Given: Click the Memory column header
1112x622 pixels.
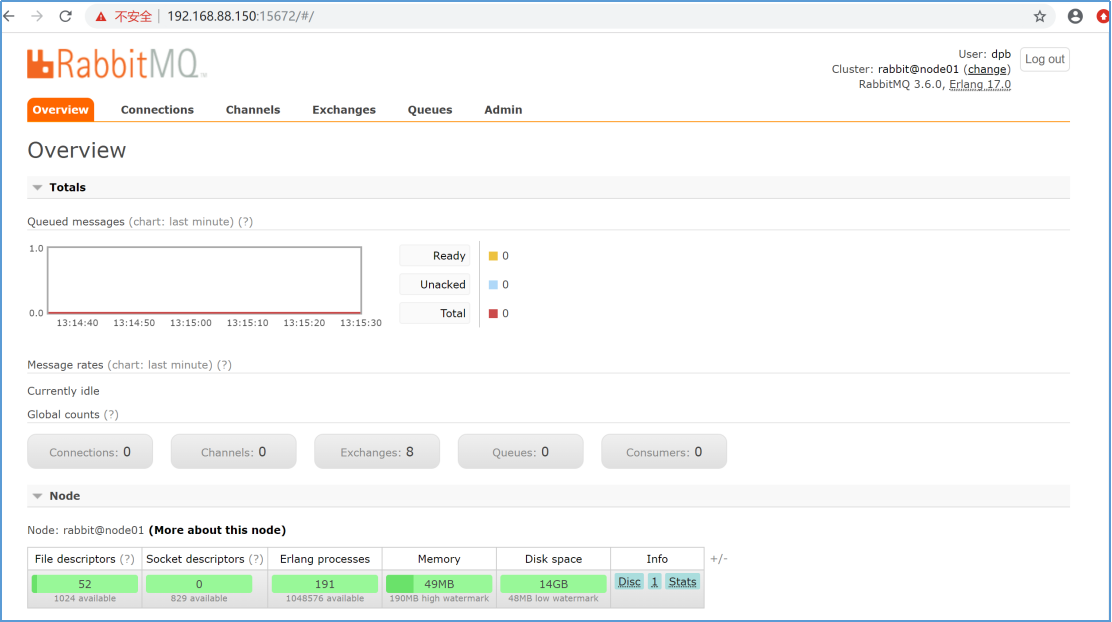Looking at the screenshot, I should [439, 560].
